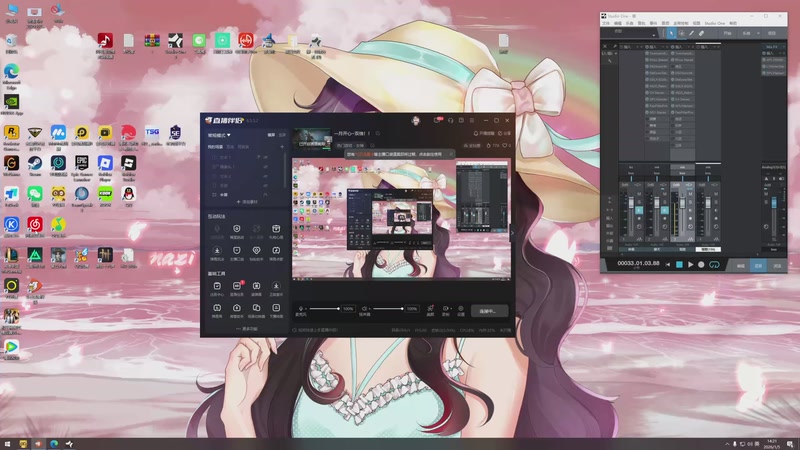Viewport: 800px width, 450px height.
Task: Click the share button in live app header
Action: pyautogui.click(x=504, y=133)
